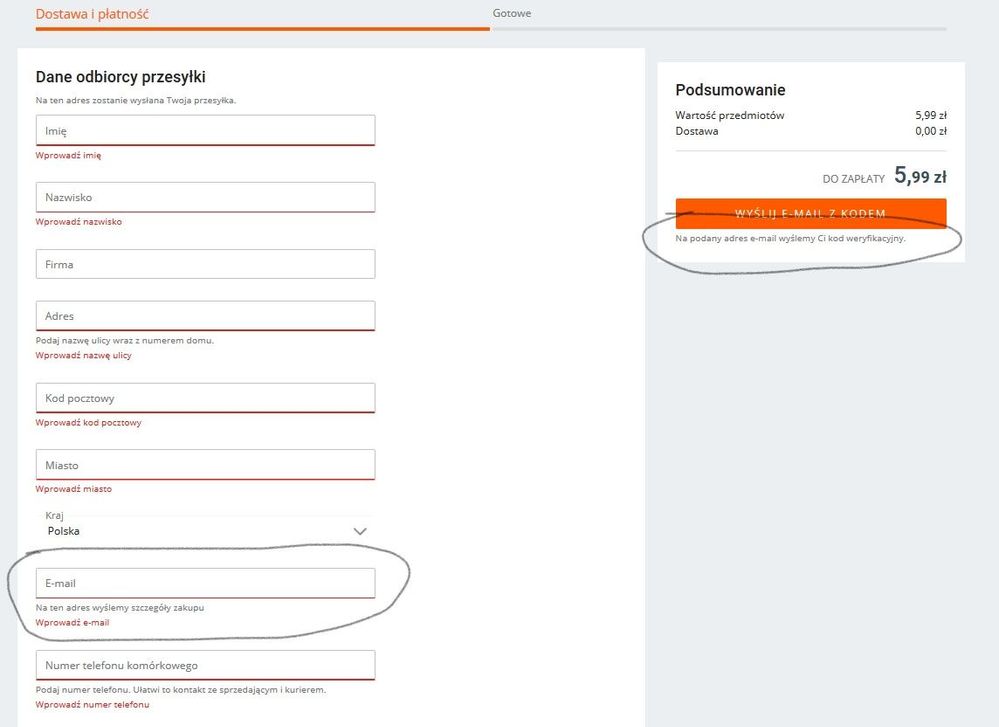The image size is (999, 727).
Task: Focus the Adres input field
Action: point(205,316)
